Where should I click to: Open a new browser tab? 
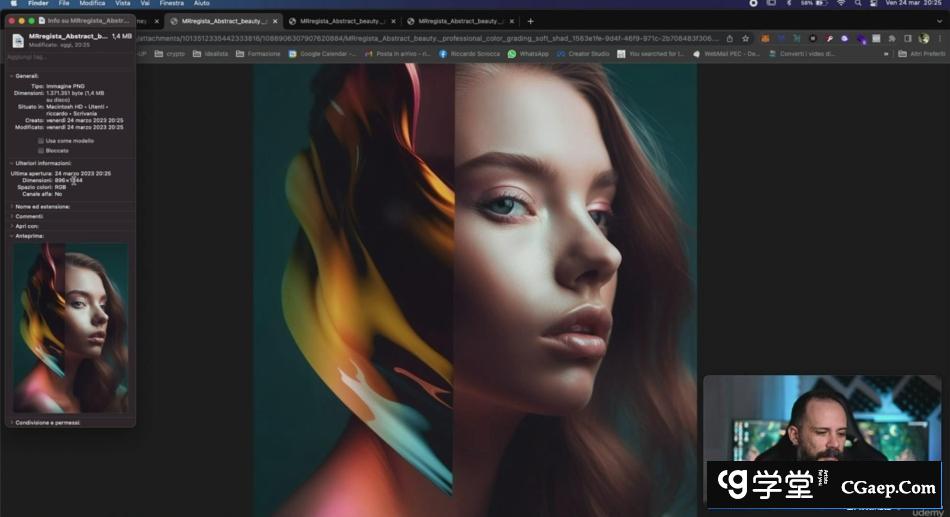(x=531, y=21)
